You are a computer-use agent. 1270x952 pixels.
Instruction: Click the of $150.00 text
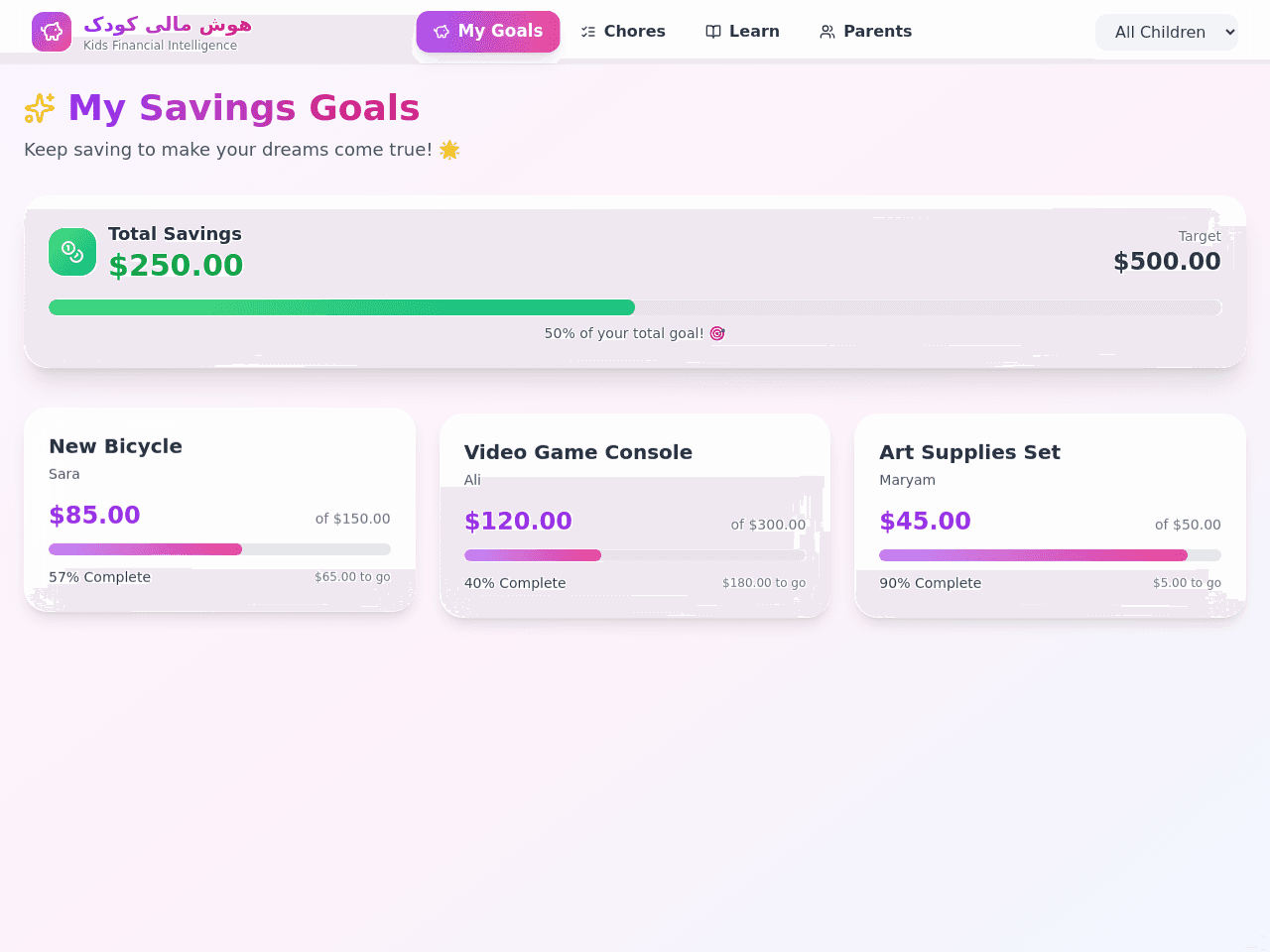352,519
